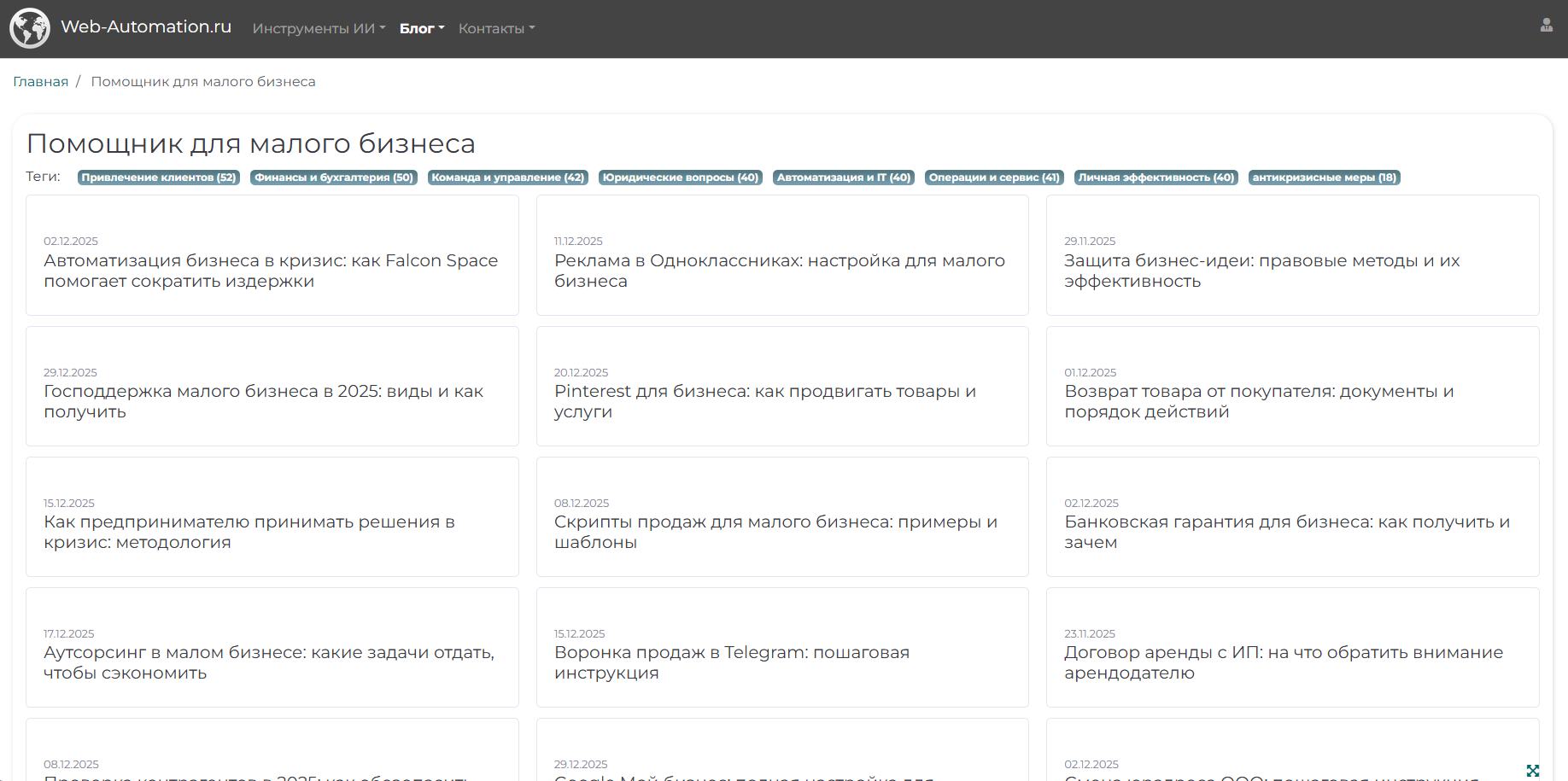Read Воронка продаж в Telegram article
Screen dimensions: 1568x781
click(731, 662)
